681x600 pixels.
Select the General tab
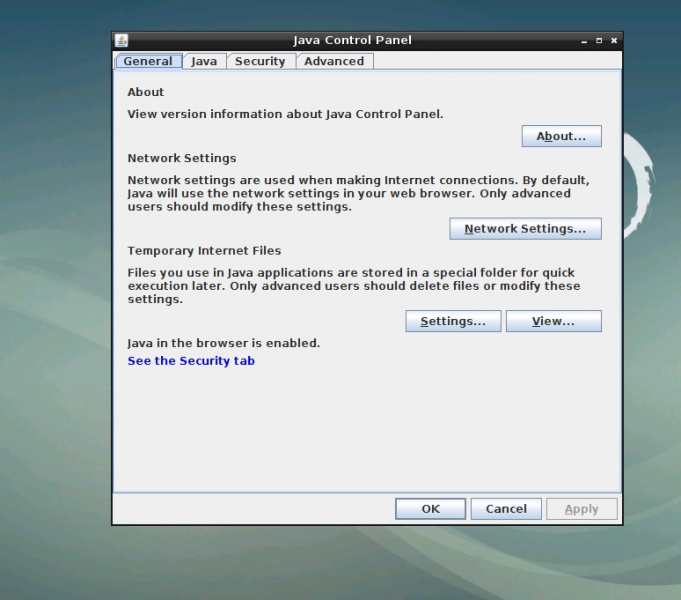(x=148, y=61)
